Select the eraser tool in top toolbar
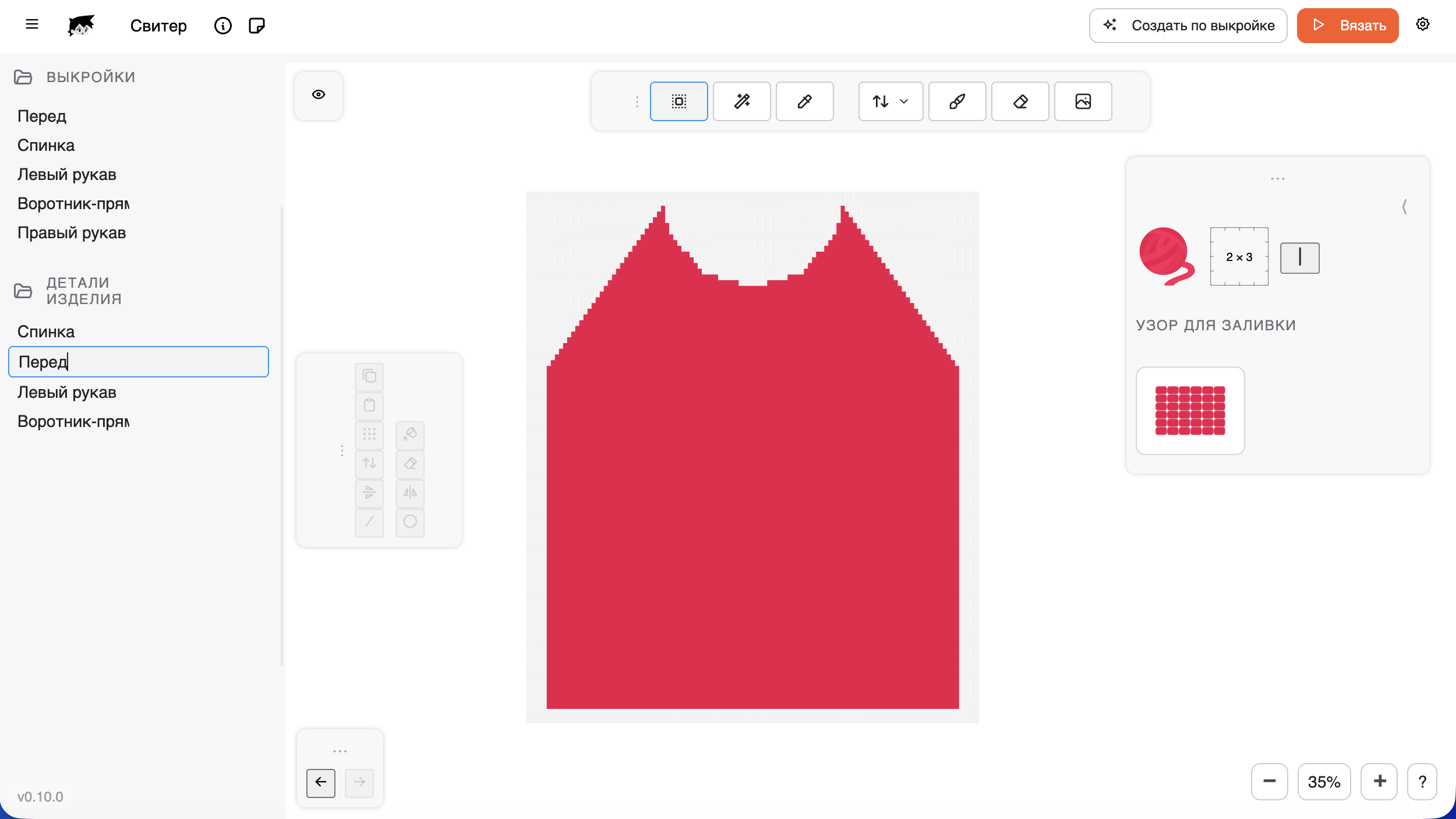This screenshot has width=1456, height=819. click(x=1020, y=101)
